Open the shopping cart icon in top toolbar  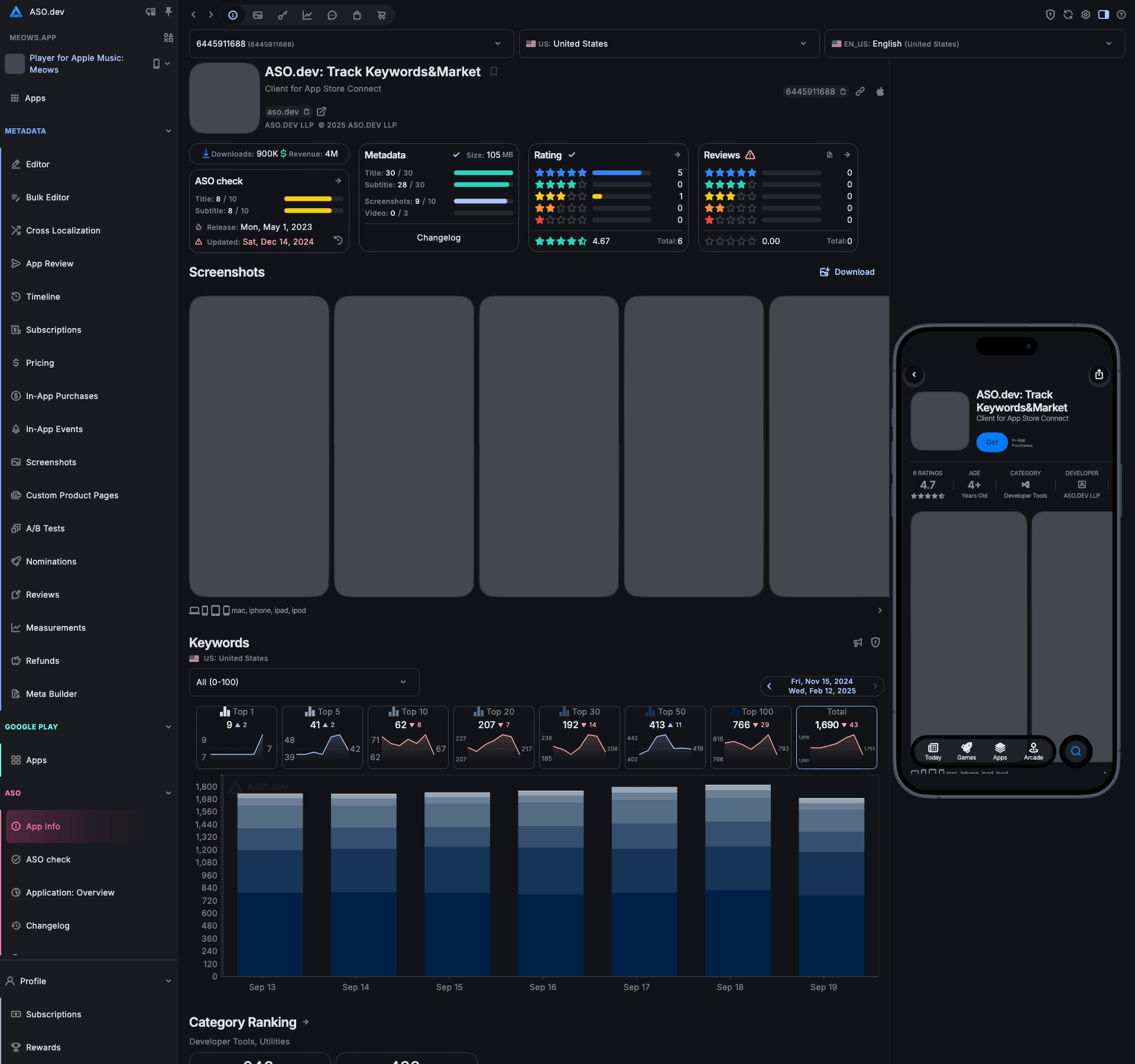(382, 15)
